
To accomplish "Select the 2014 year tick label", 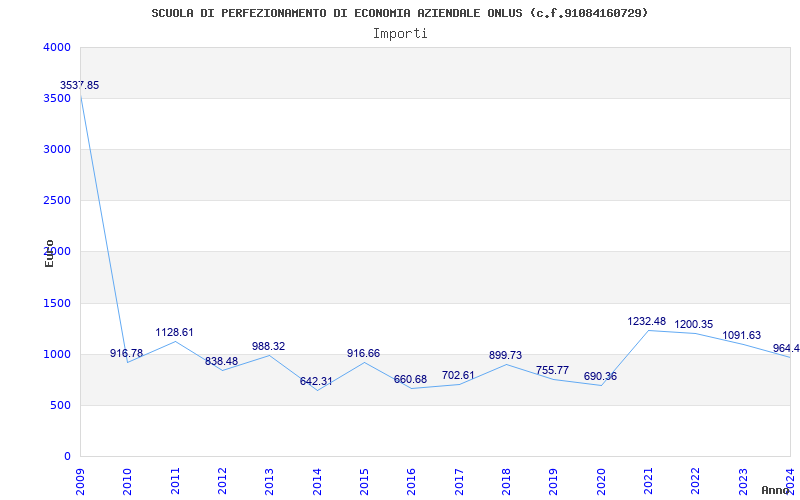I will (x=317, y=478).
